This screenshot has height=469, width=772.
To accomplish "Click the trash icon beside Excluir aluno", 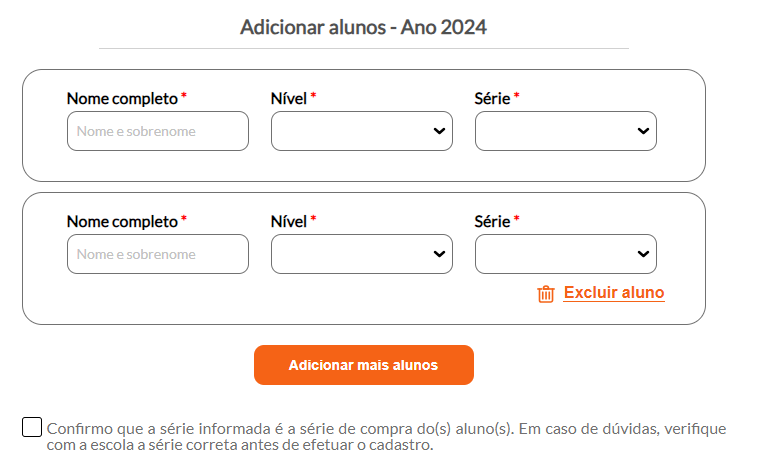I will [546, 294].
